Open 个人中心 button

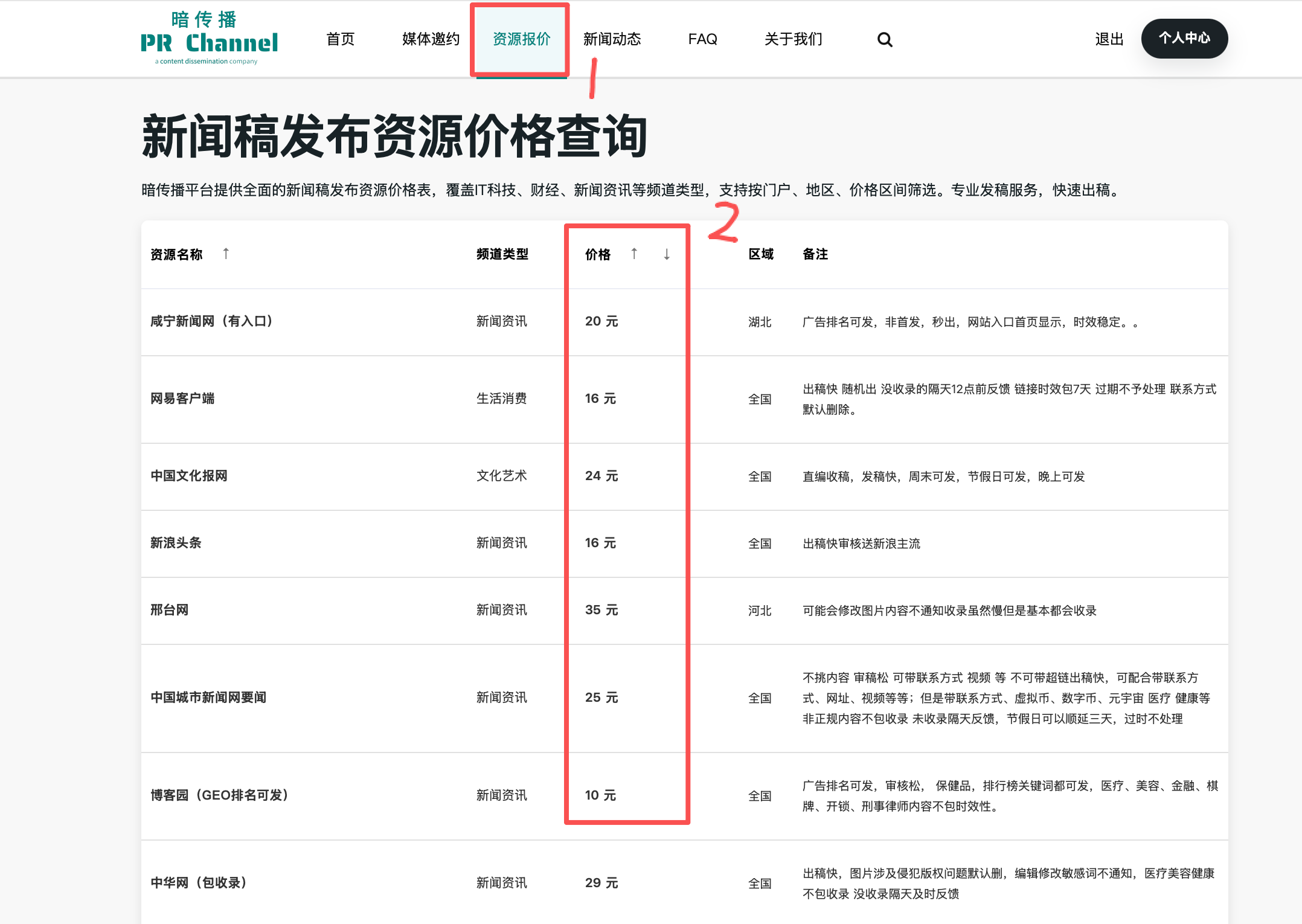click(1184, 39)
